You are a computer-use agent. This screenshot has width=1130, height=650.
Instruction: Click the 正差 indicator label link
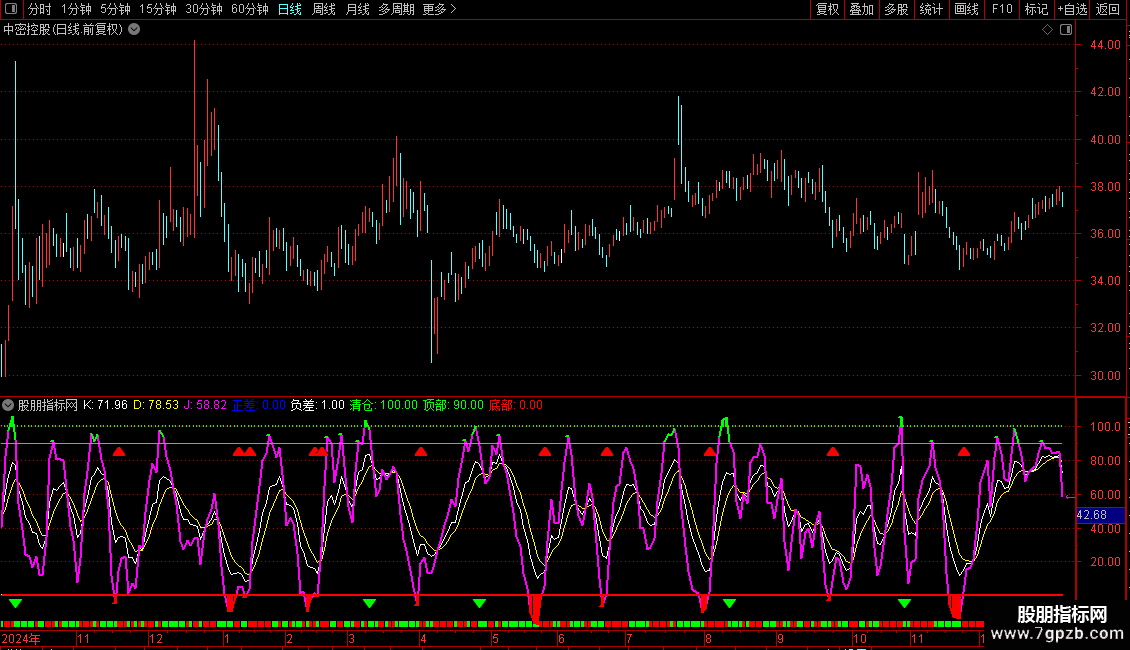coord(244,405)
